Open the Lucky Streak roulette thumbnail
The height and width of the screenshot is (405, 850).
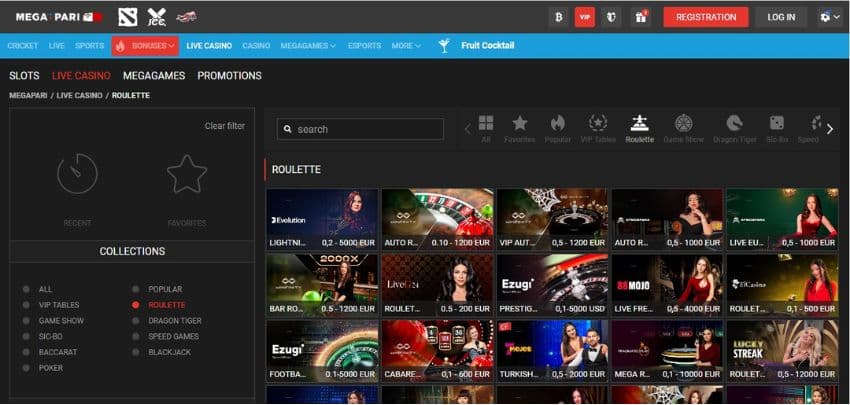pyautogui.click(x=783, y=351)
